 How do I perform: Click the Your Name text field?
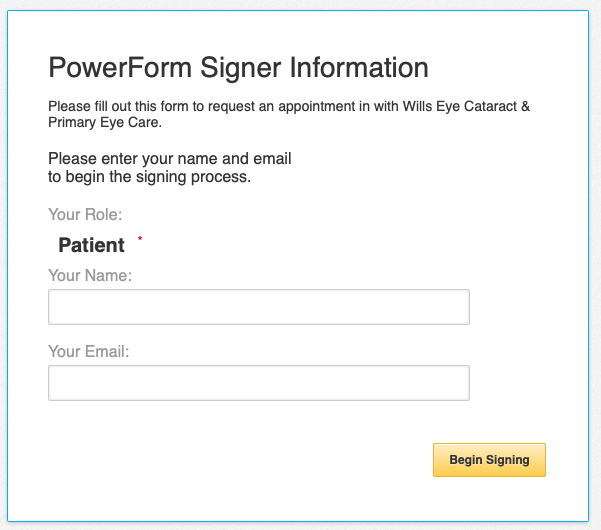[x=258, y=307]
